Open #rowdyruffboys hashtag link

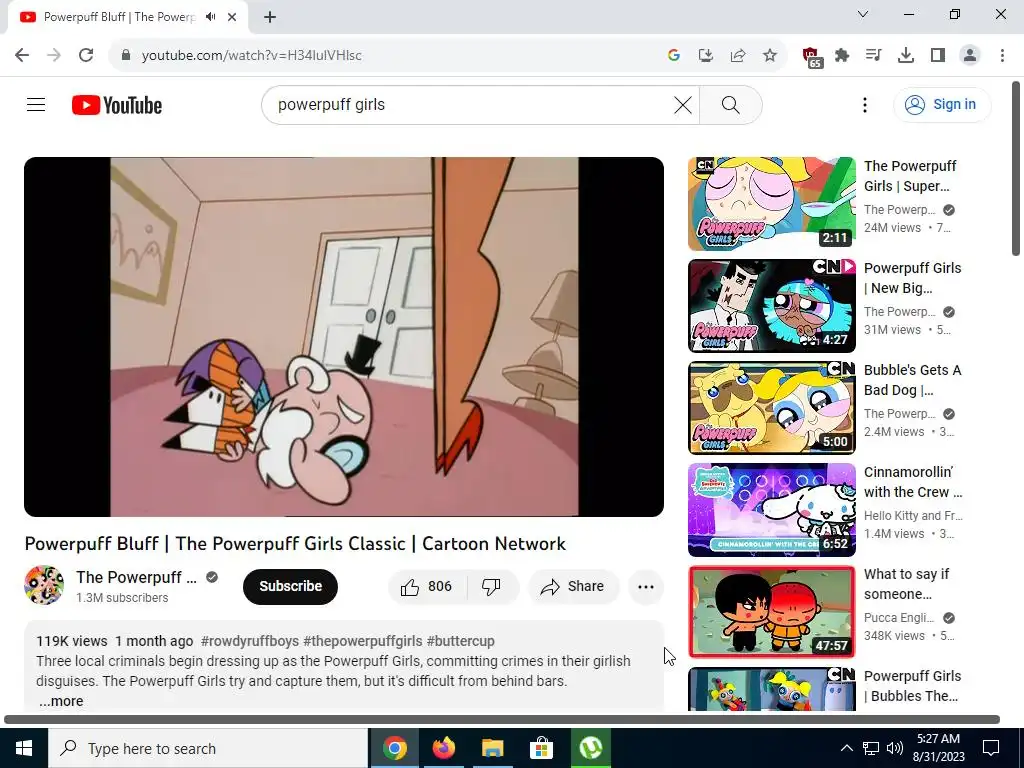click(x=249, y=641)
